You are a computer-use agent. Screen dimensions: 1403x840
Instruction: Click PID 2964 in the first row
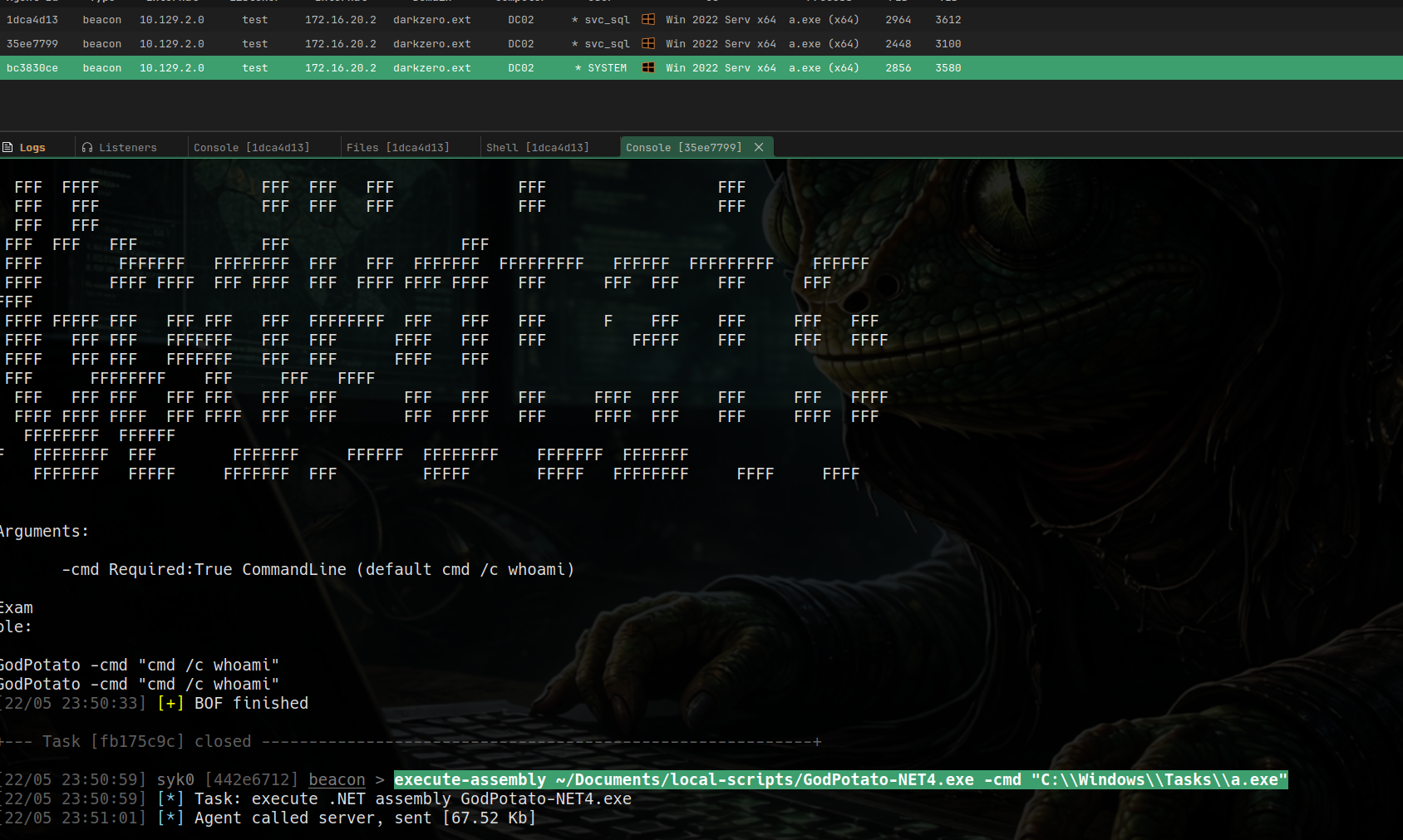click(898, 20)
